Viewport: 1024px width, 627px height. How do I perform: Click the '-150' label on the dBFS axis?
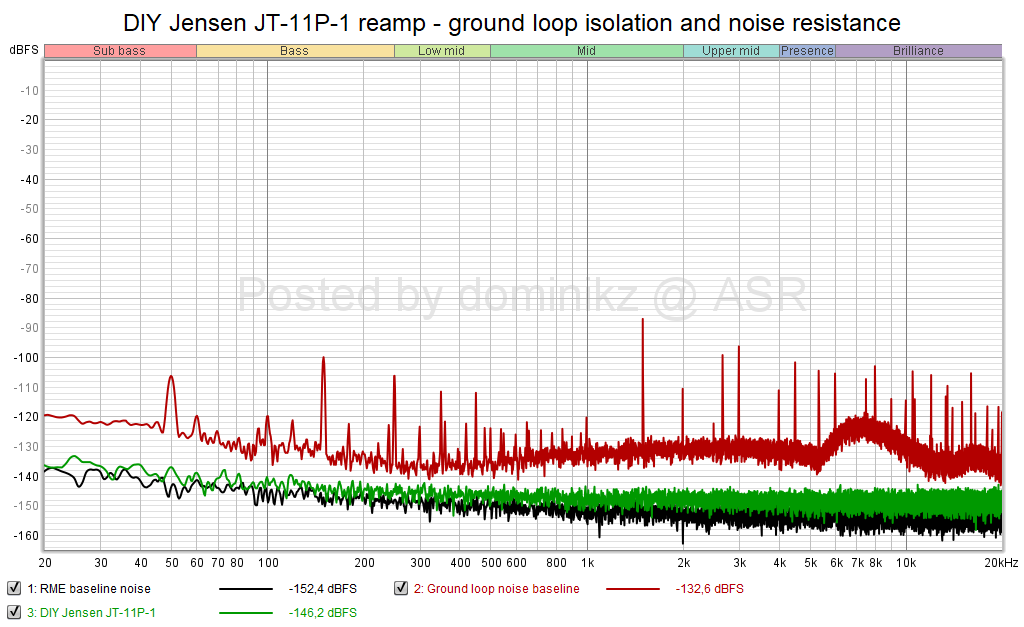point(27,506)
